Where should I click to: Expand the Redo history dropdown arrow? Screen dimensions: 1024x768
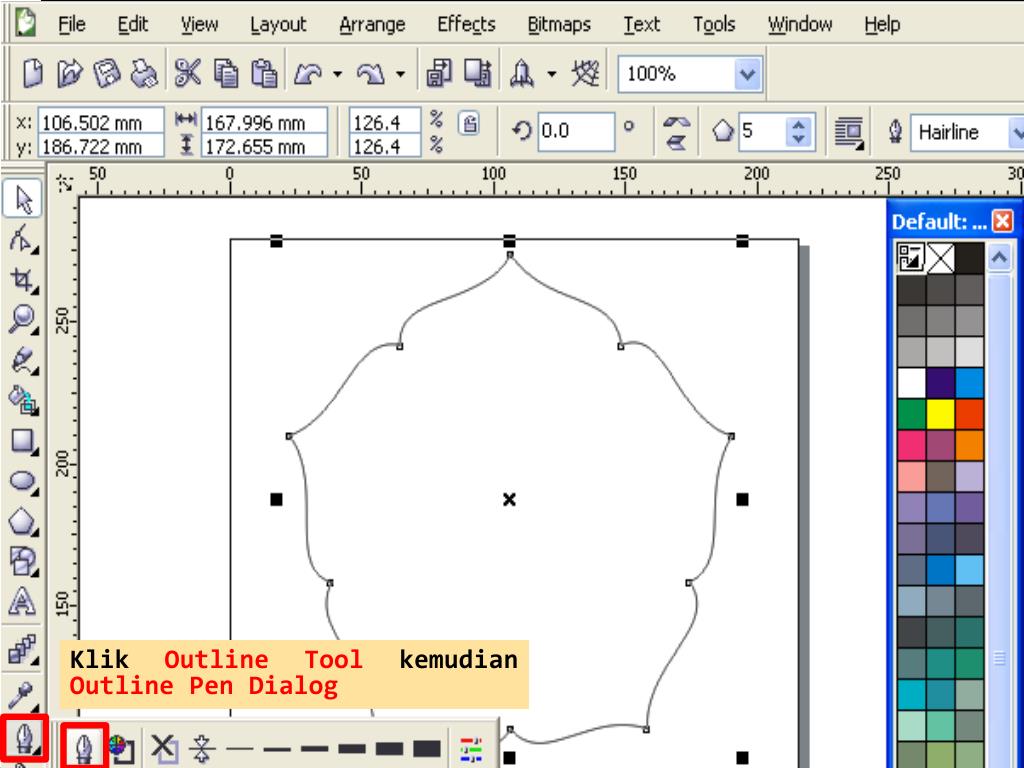click(401, 74)
